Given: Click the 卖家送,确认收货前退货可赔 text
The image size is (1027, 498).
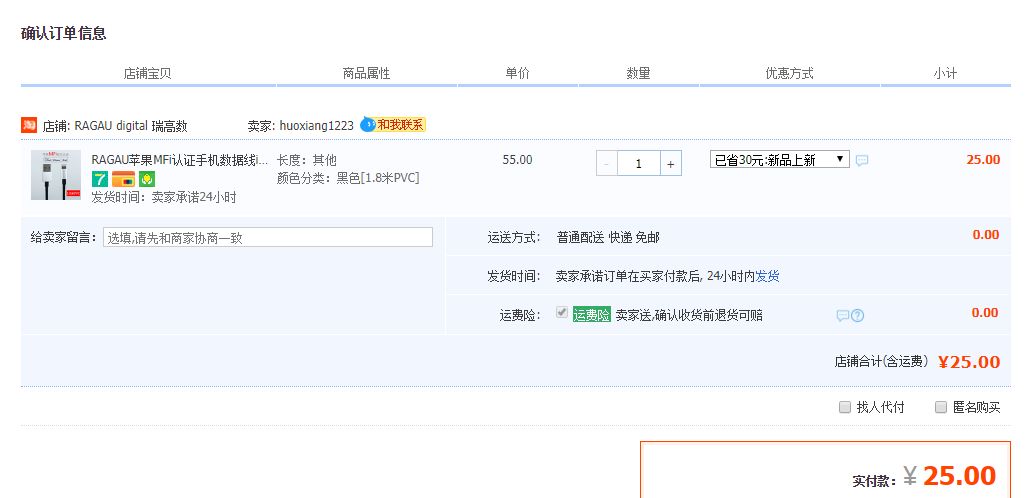Looking at the screenshot, I should [x=689, y=315].
